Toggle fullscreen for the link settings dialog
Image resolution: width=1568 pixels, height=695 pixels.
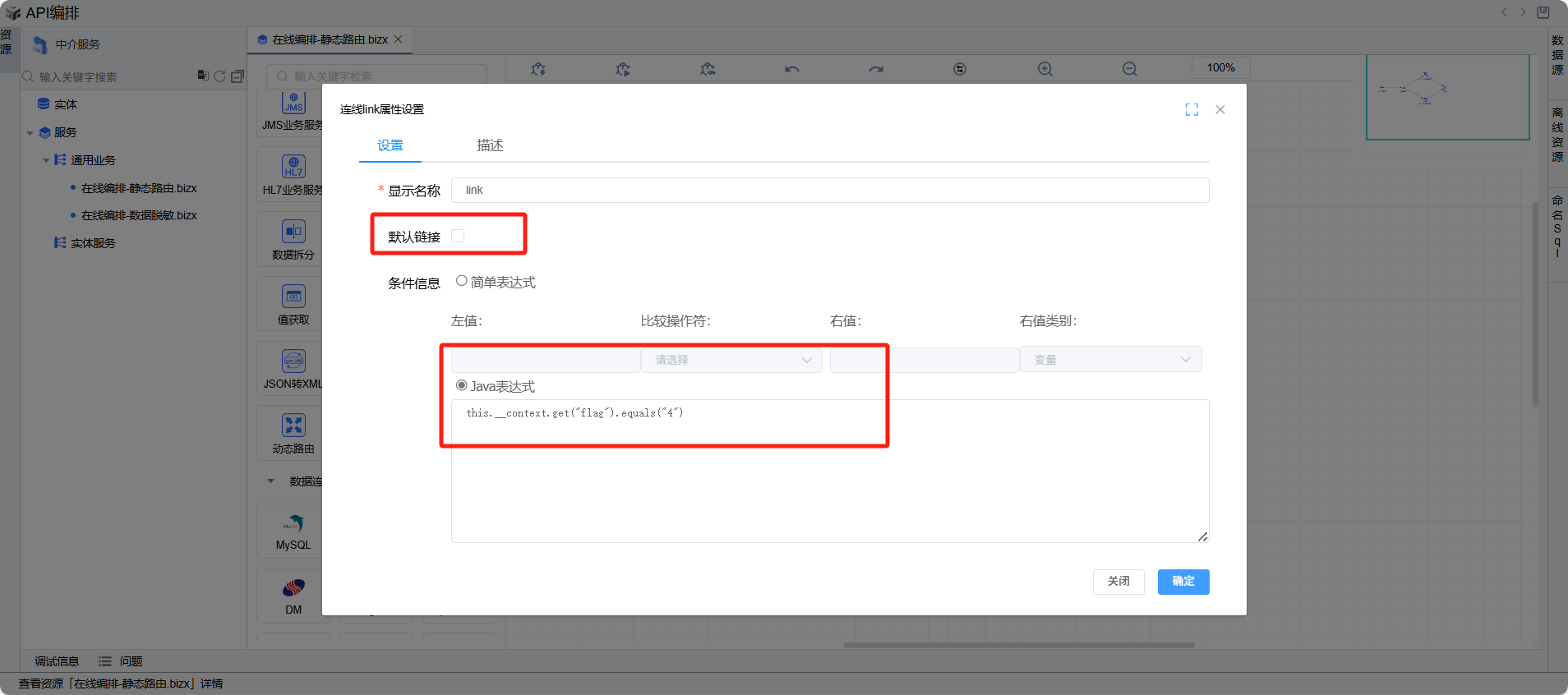(1192, 109)
